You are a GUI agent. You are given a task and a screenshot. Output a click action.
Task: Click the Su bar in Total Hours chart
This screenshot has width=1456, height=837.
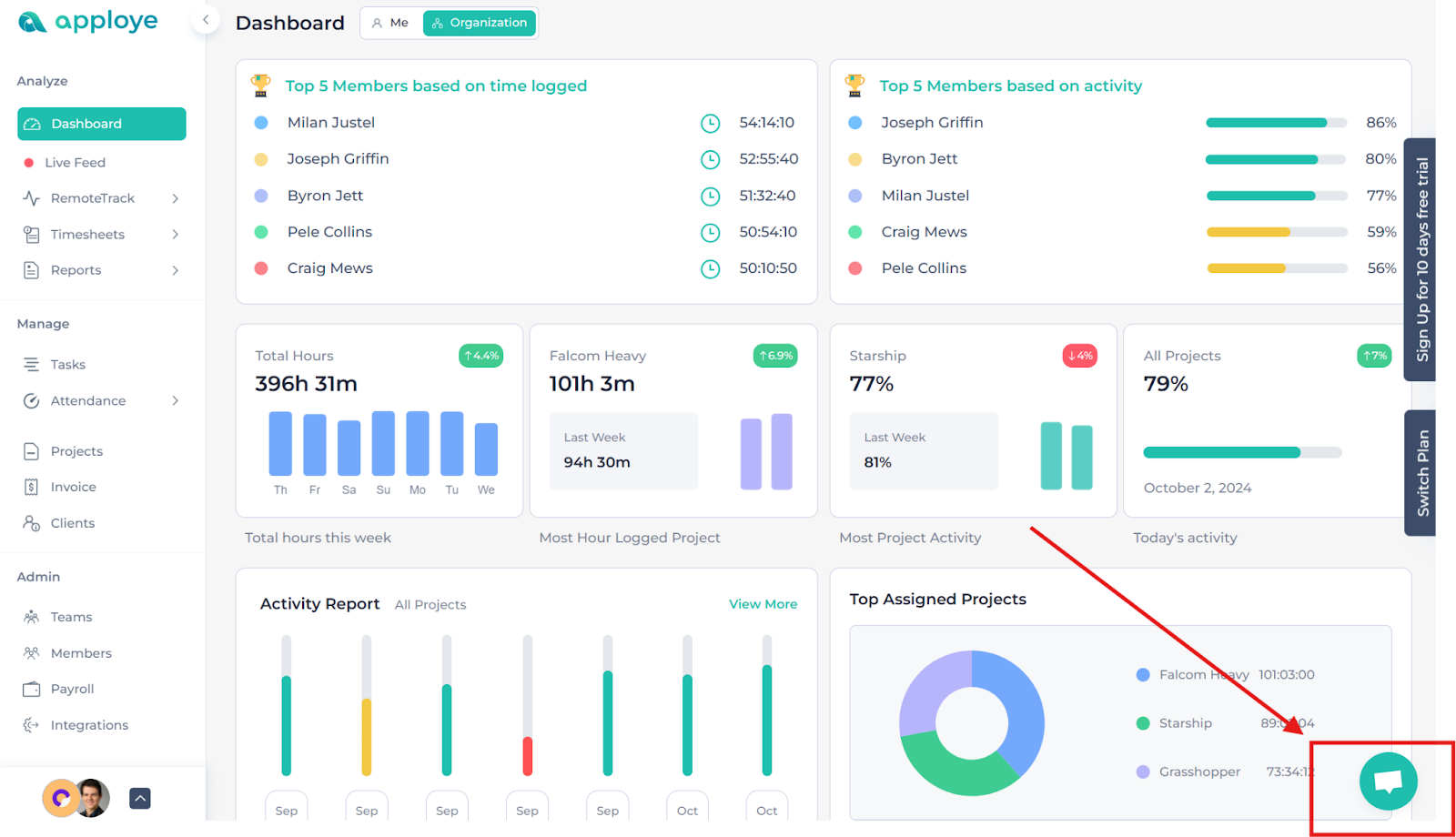click(383, 444)
